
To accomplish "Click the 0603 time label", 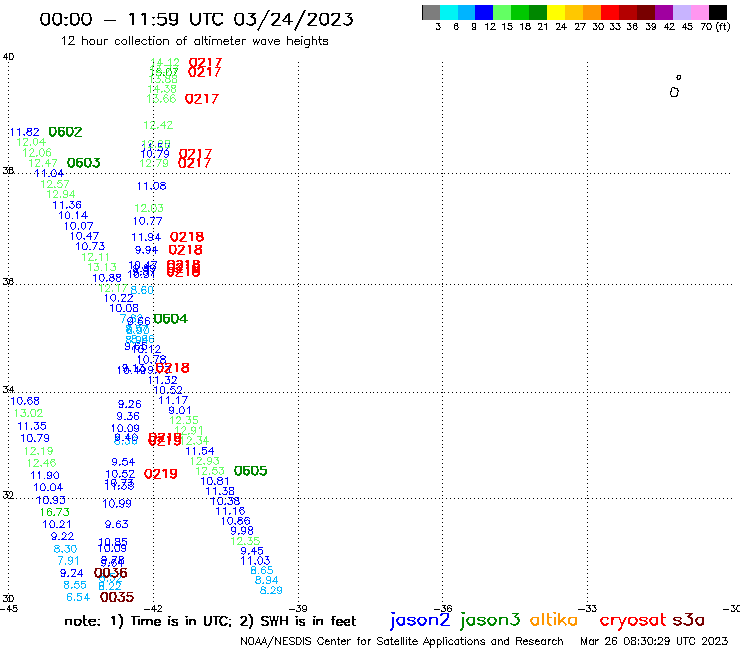I will pos(84,163).
